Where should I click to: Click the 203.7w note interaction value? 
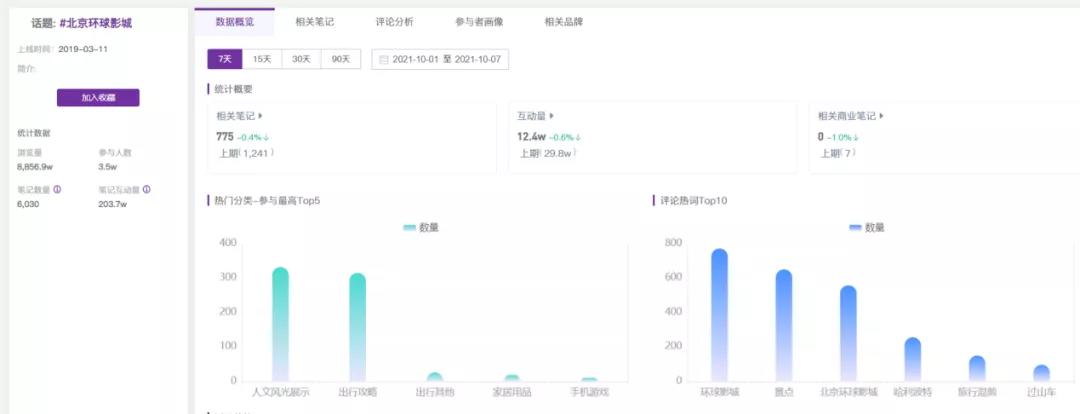pos(112,204)
